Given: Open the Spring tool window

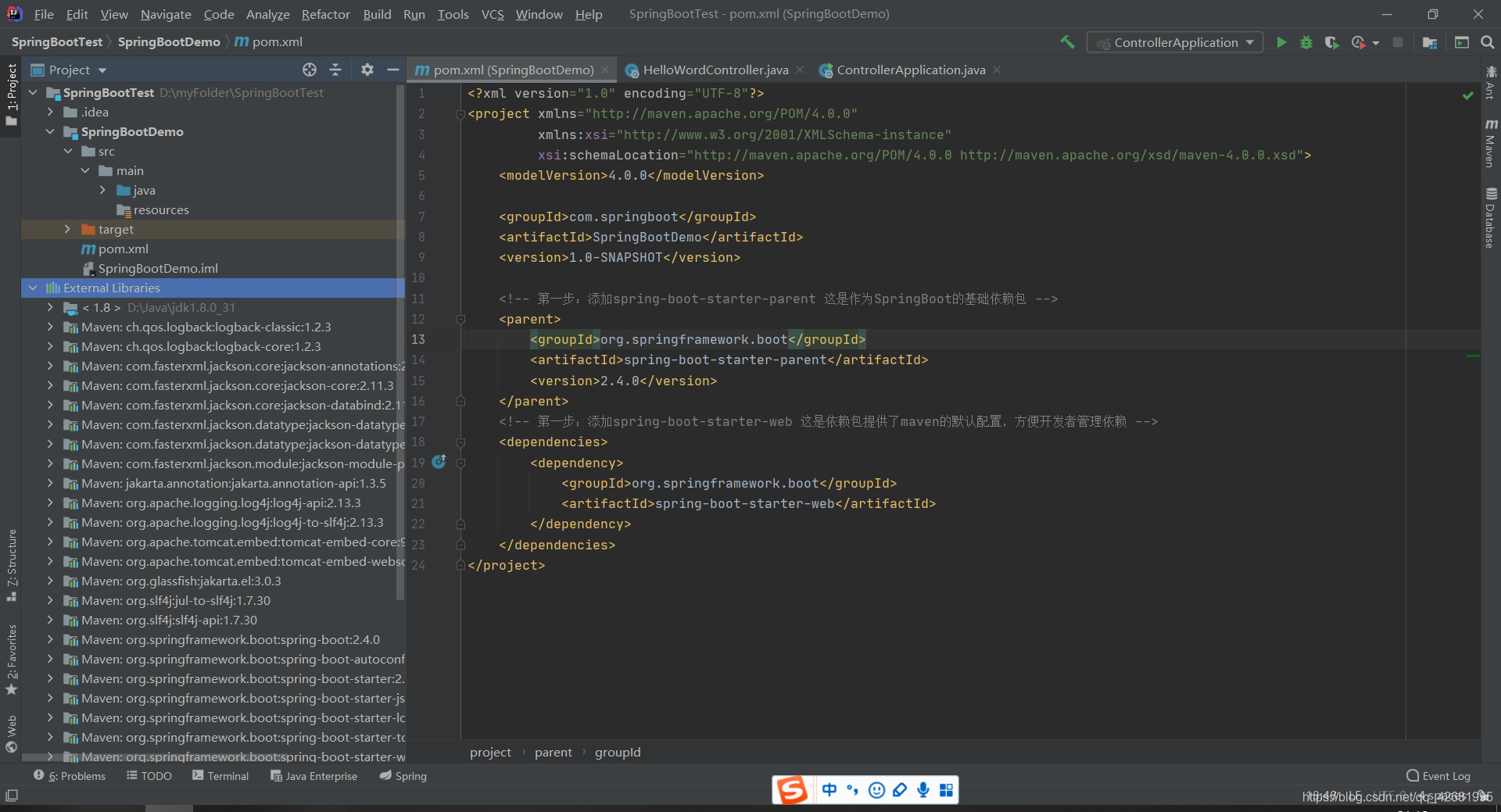Looking at the screenshot, I should 403,776.
